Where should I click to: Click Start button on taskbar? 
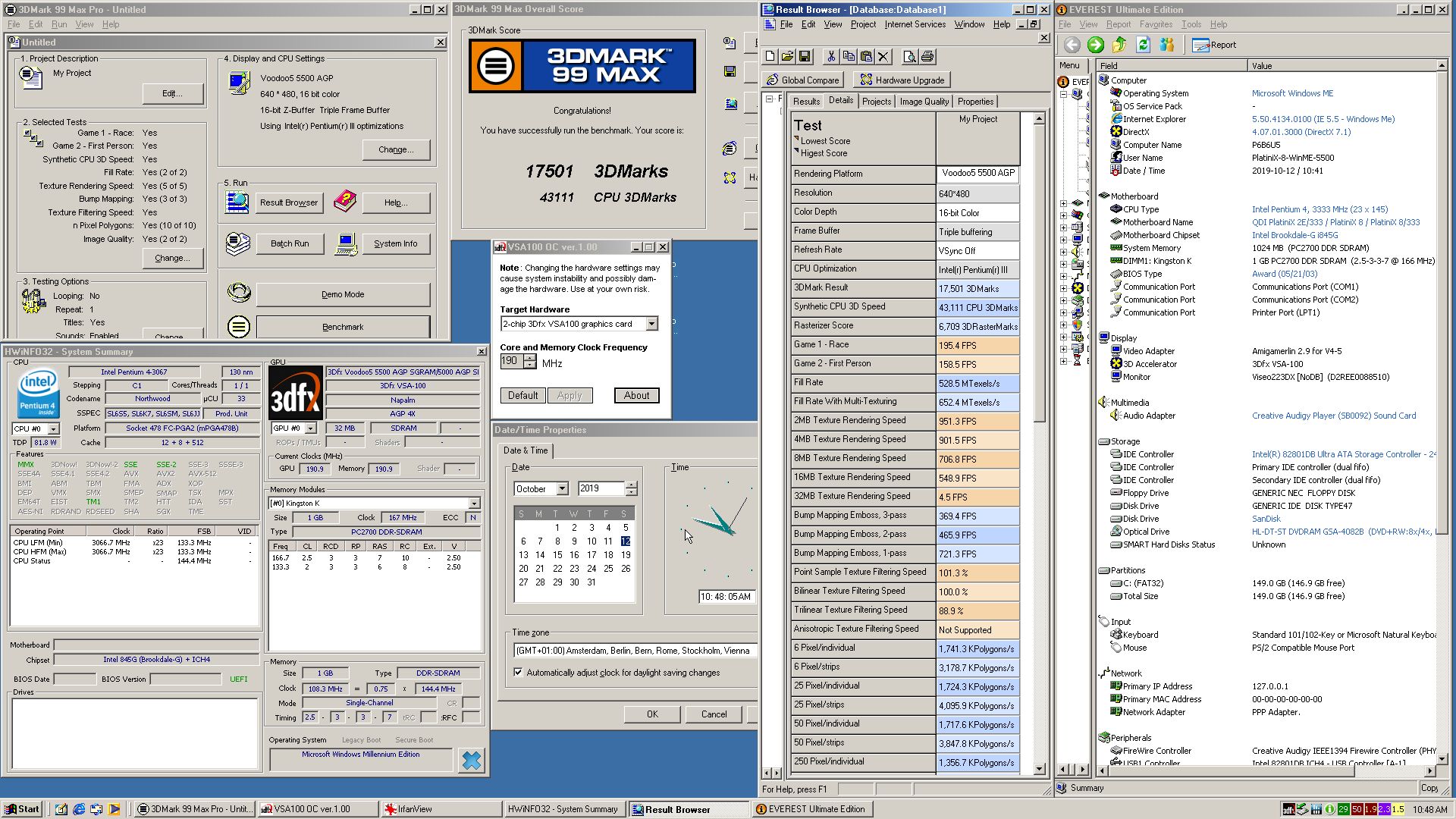[21, 809]
